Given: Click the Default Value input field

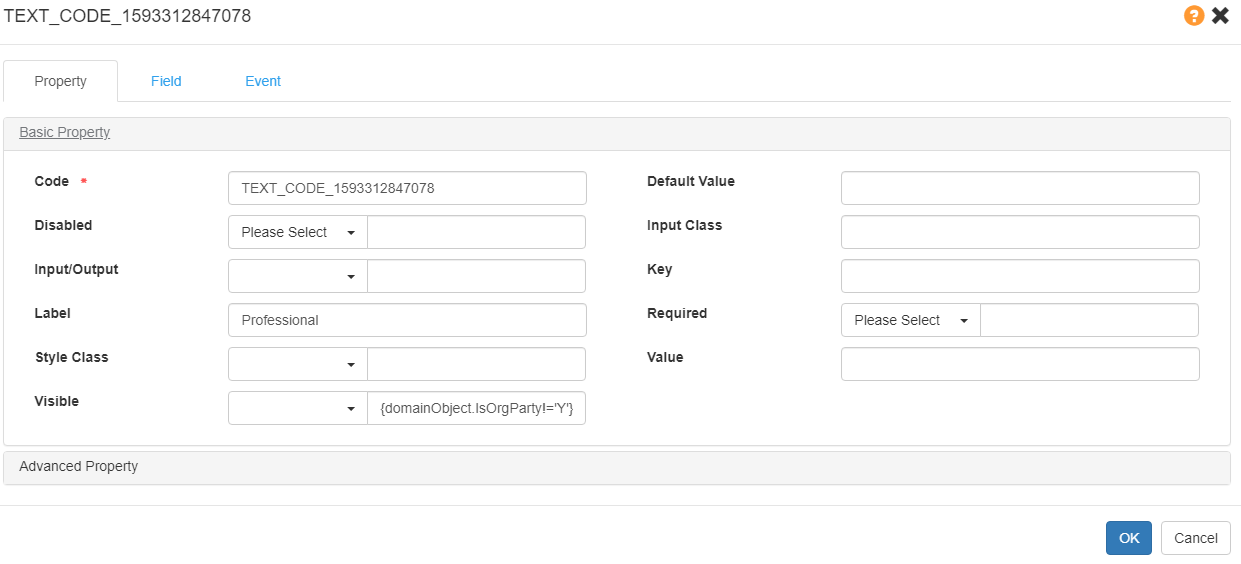Looking at the screenshot, I should tap(1019, 188).
